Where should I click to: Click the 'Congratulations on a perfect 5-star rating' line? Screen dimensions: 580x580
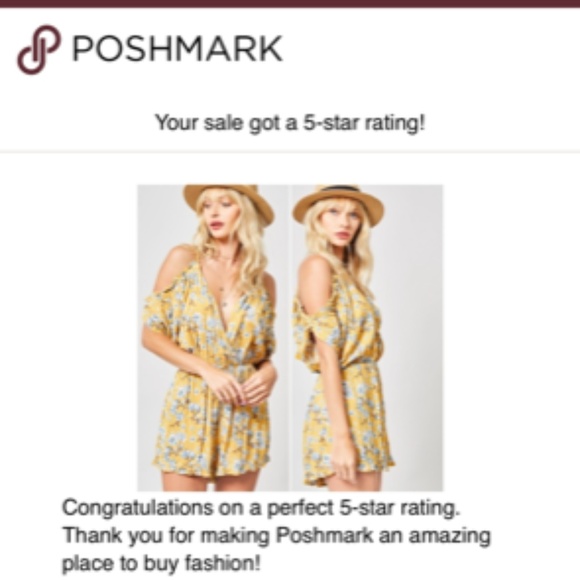[x=261, y=508]
